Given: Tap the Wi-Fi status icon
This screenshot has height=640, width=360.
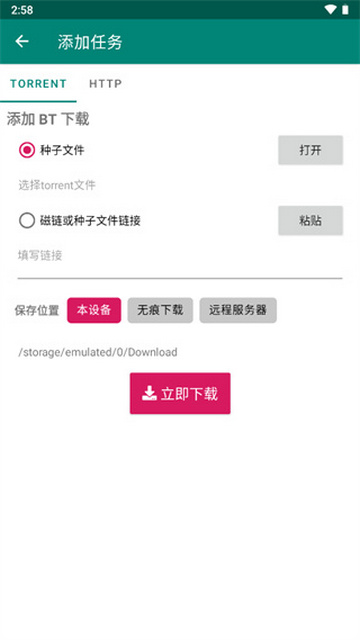Looking at the screenshot, I should tap(330, 9).
